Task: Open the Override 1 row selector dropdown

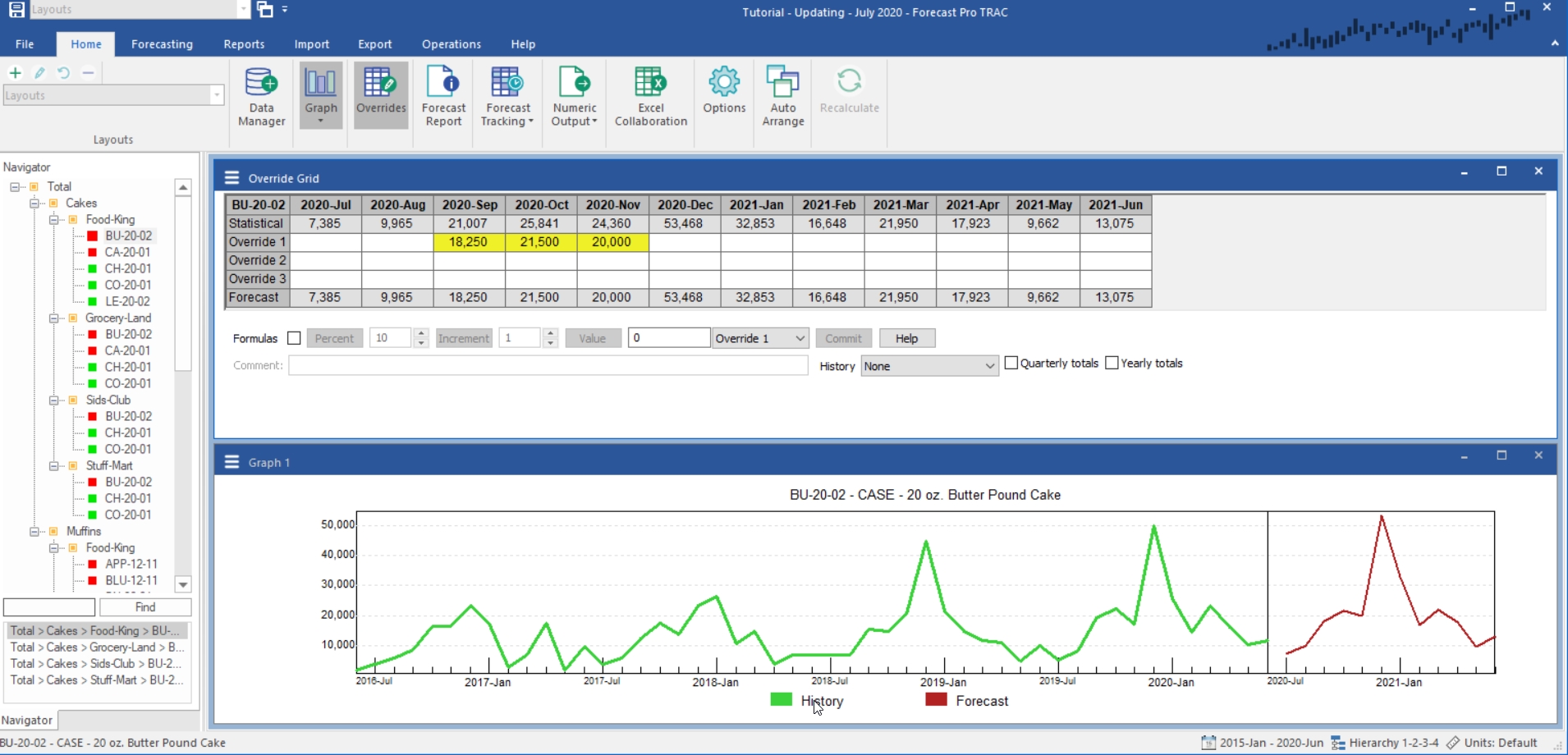Action: [760, 338]
